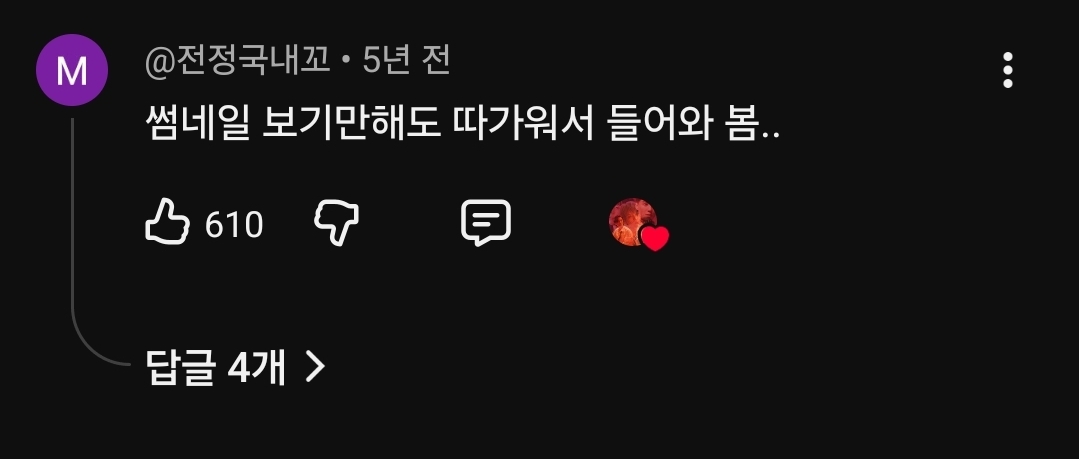
Task: Tap the creator's small circular avatar
Action: tap(632, 222)
